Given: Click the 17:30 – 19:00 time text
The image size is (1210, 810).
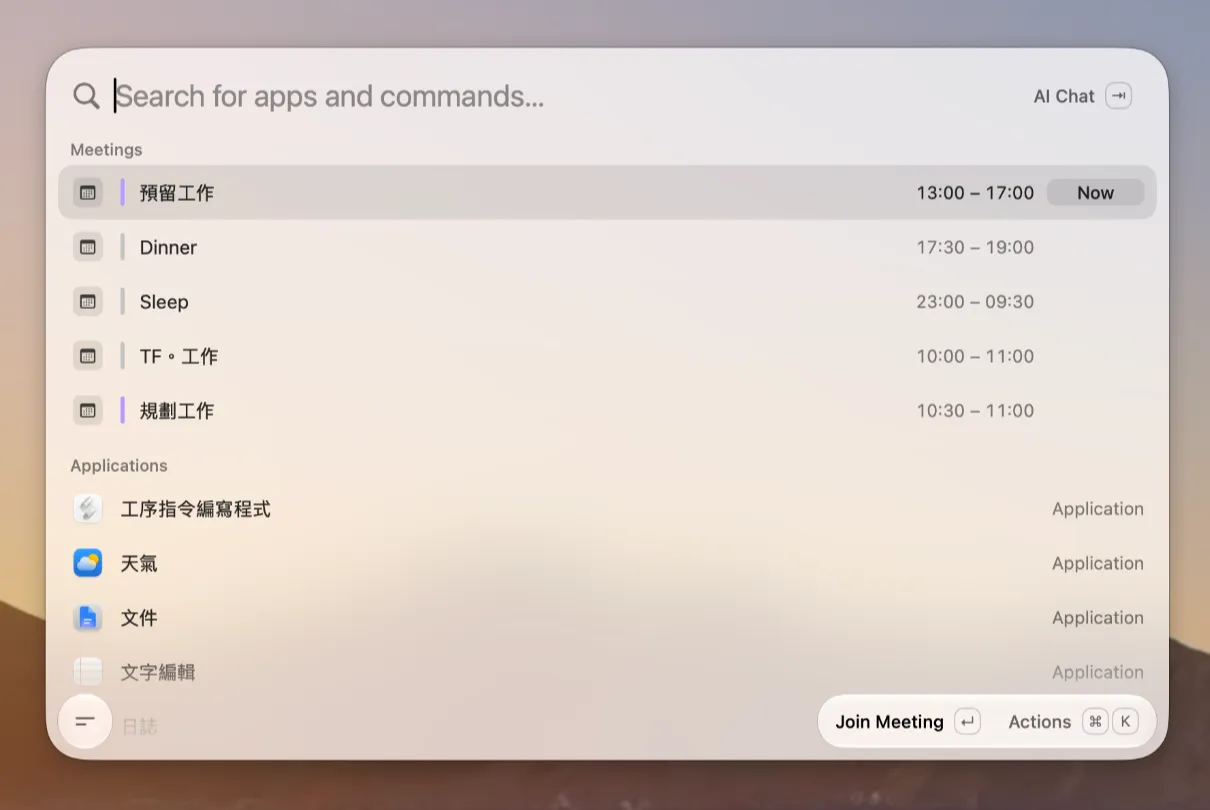Looking at the screenshot, I should [x=975, y=247].
